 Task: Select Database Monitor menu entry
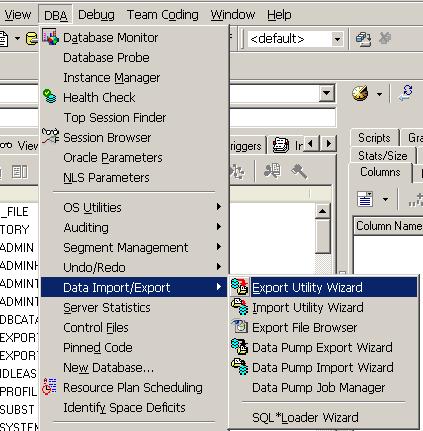[x=135, y=38]
